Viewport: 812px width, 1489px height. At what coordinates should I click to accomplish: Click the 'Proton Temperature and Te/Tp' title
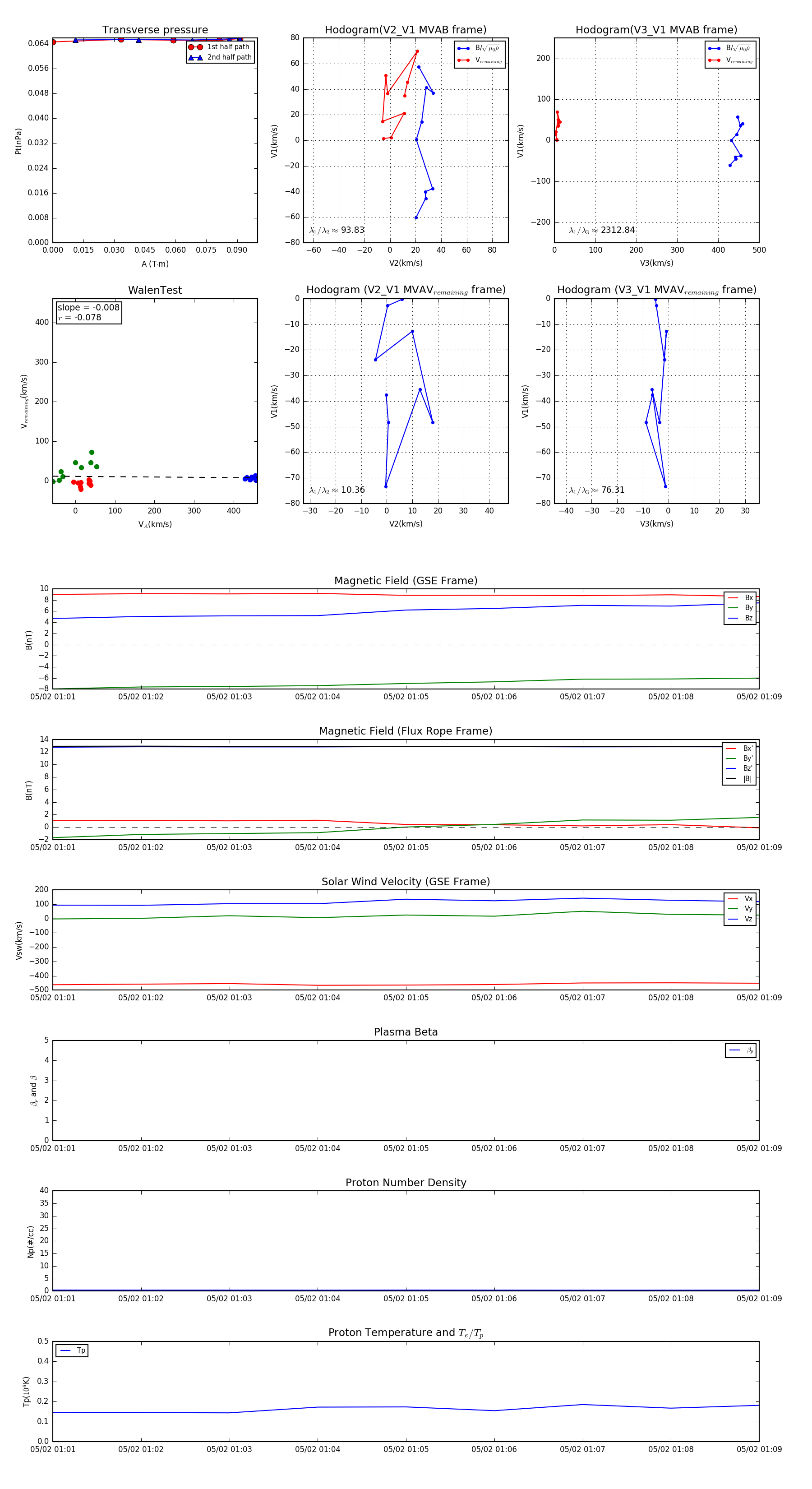(406, 1332)
